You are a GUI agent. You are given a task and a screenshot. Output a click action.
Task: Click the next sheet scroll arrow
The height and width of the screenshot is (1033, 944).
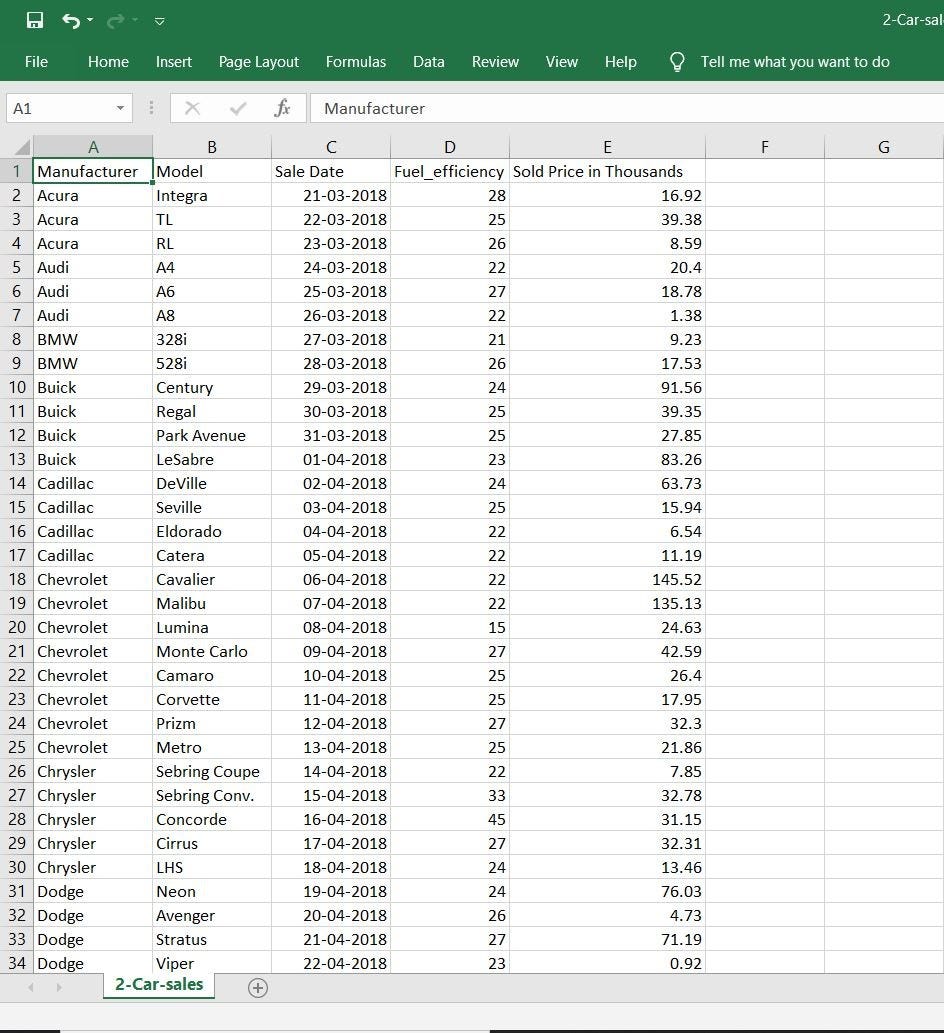point(59,988)
